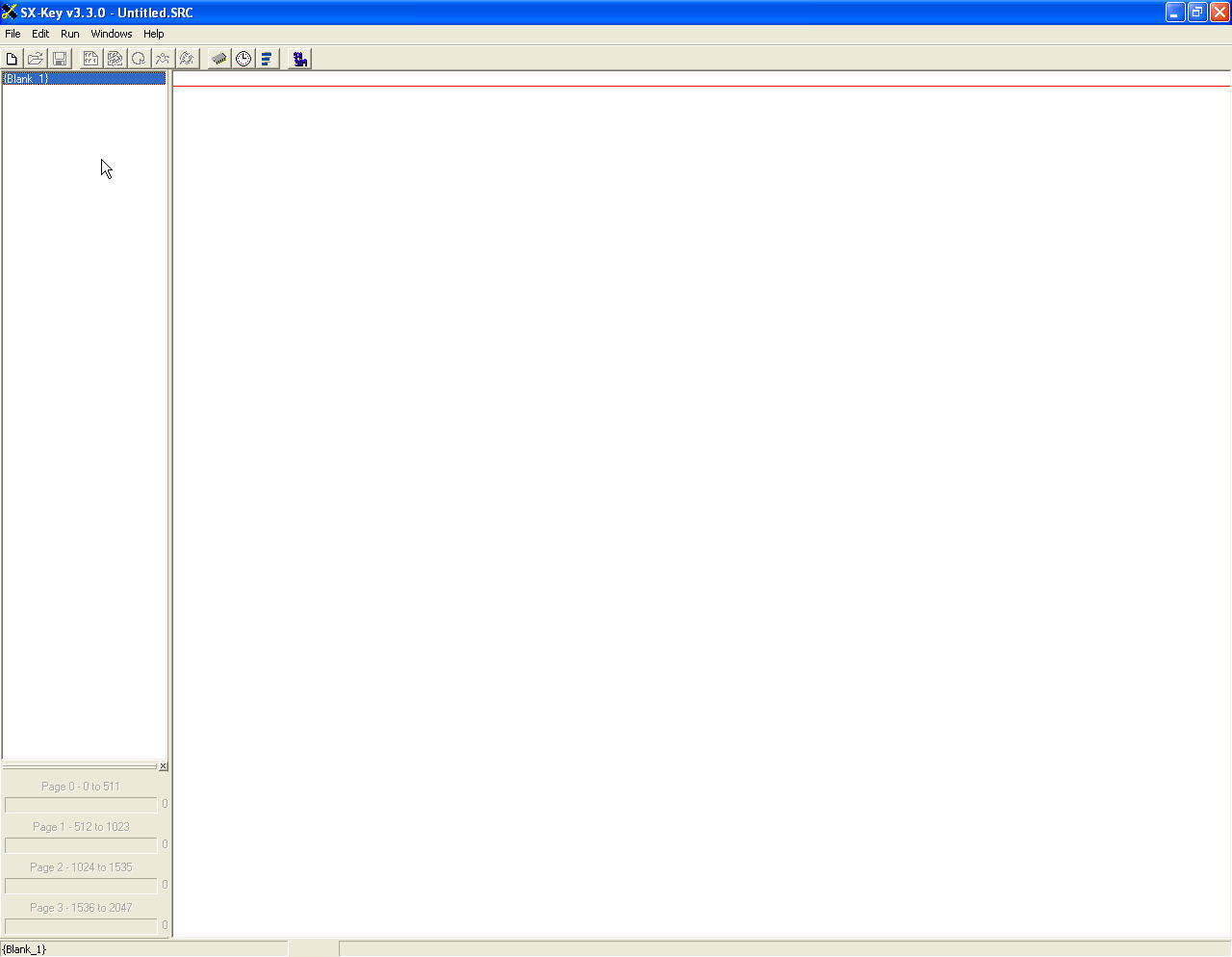Click the blue stacked bars toolbar icon
The image size is (1232, 957).
tap(268, 59)
